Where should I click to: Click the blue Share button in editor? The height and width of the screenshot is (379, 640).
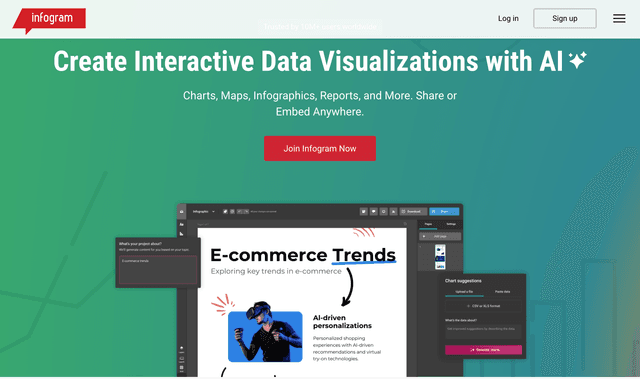[x=444, y=211]
